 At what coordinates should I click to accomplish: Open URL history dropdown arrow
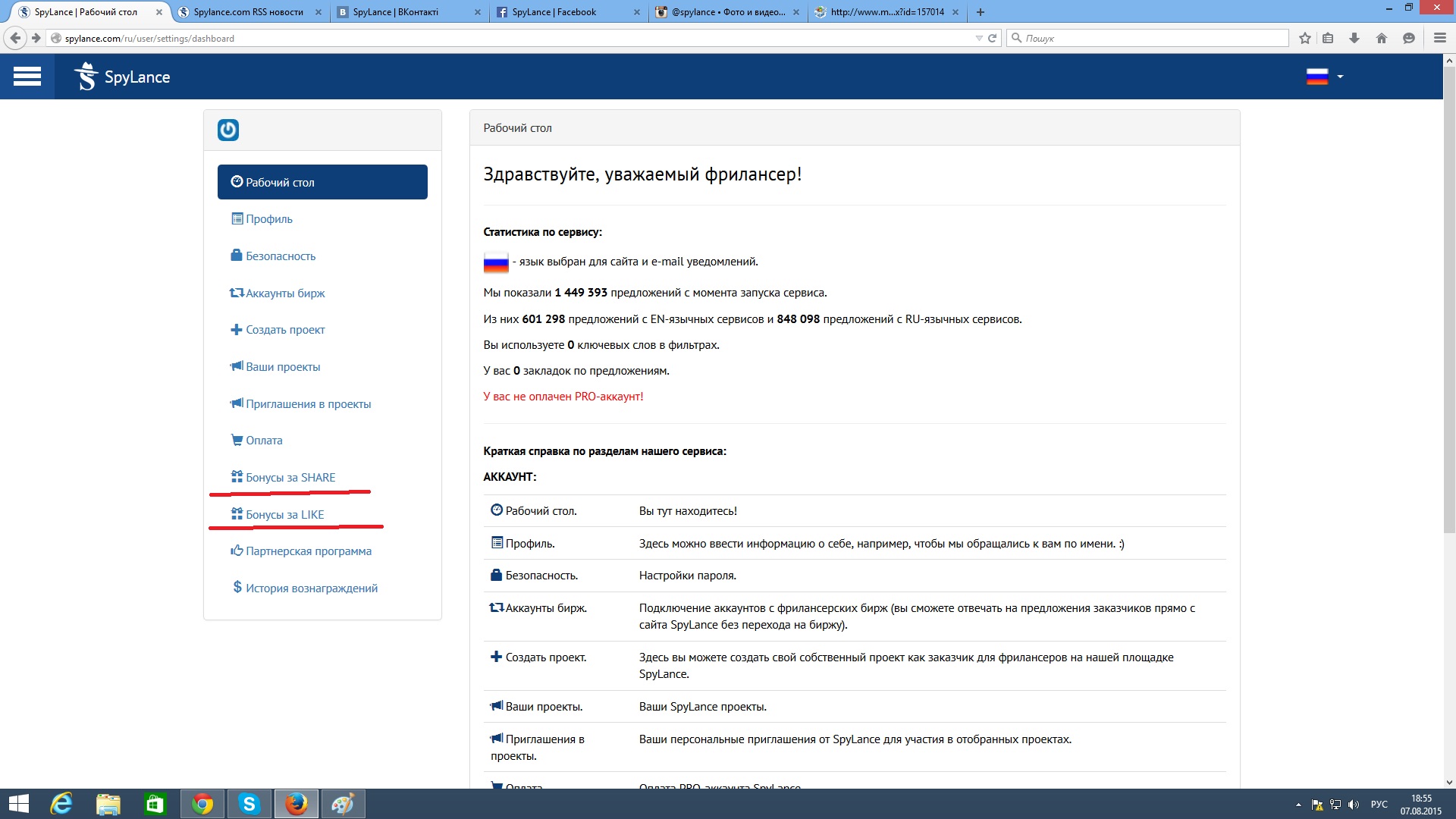point(979,38)
